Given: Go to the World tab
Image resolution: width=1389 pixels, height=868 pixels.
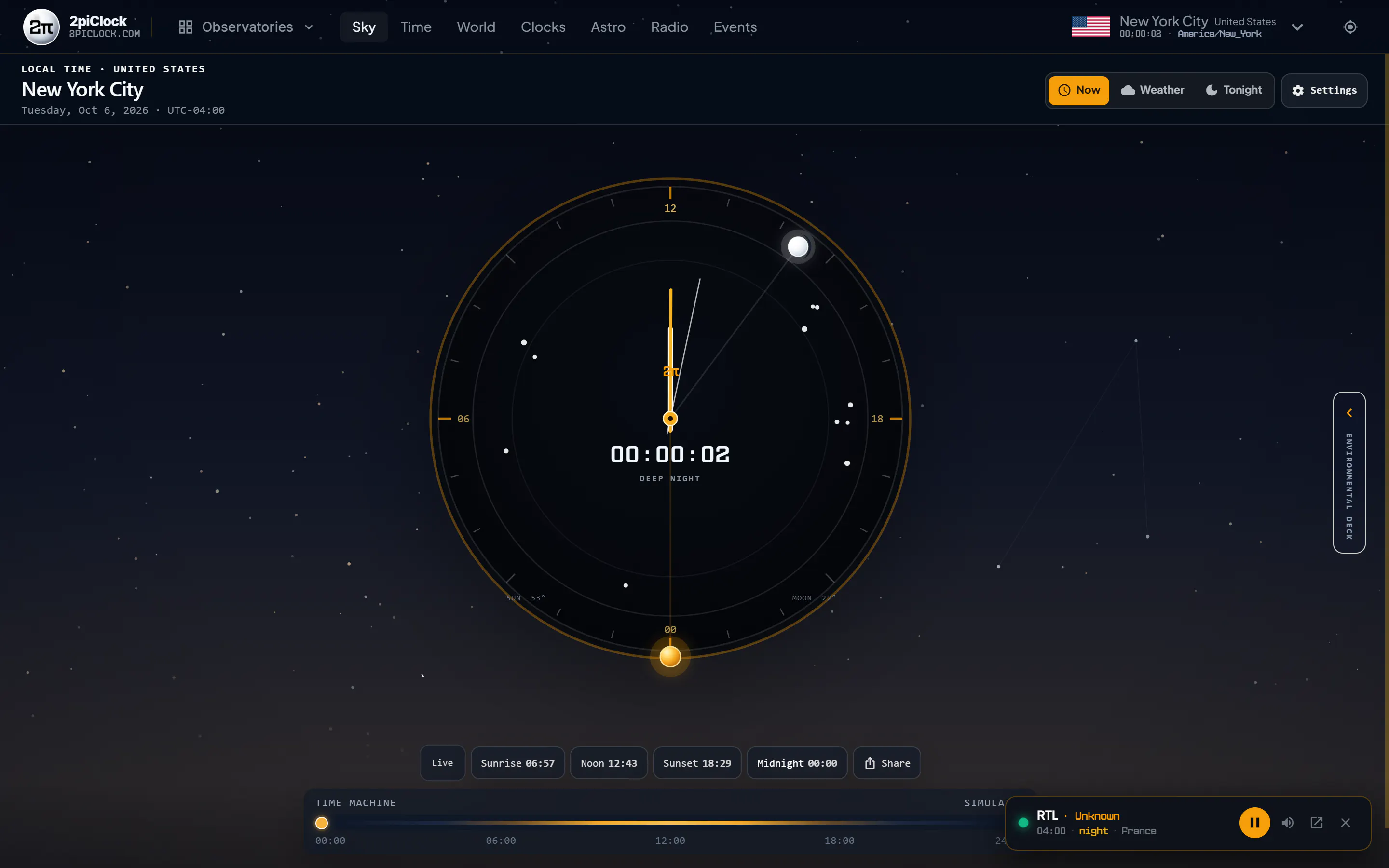Looking at the screenshot, I should (x=476, y=27).
